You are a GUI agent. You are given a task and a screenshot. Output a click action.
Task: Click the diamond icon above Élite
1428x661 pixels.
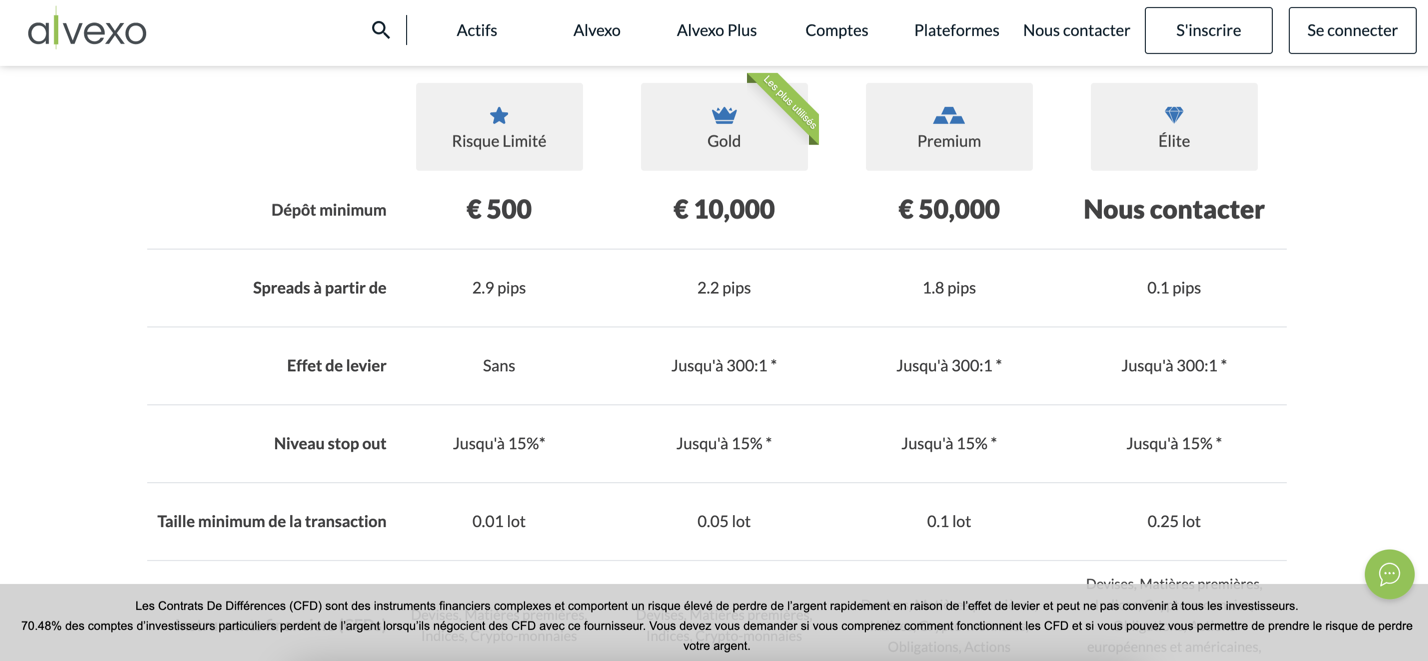click(1173, 113)
